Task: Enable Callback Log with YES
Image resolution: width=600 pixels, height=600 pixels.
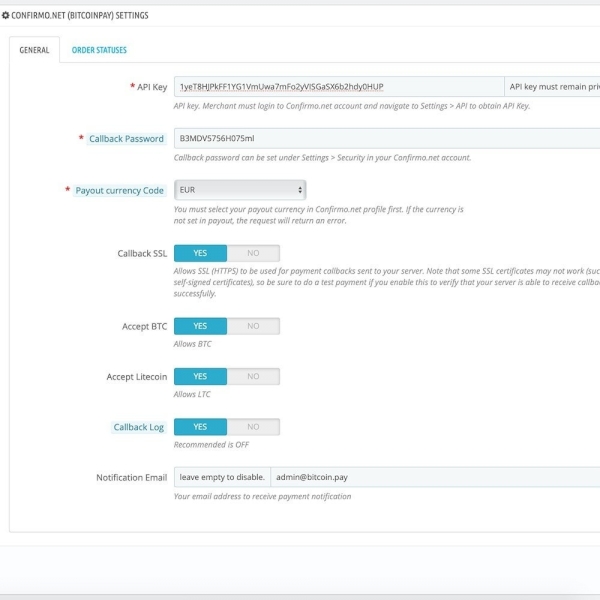Action: (200, 427)
